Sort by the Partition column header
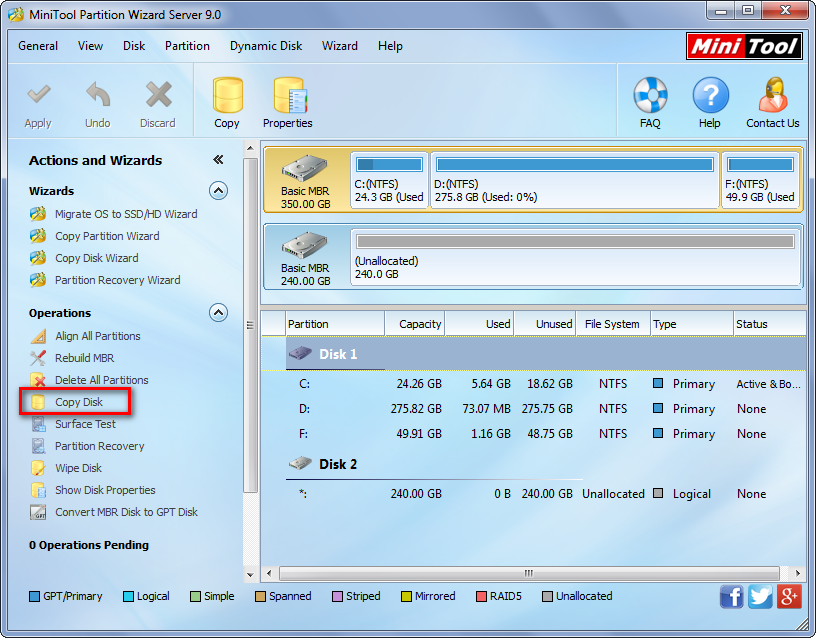 [335, 324]
